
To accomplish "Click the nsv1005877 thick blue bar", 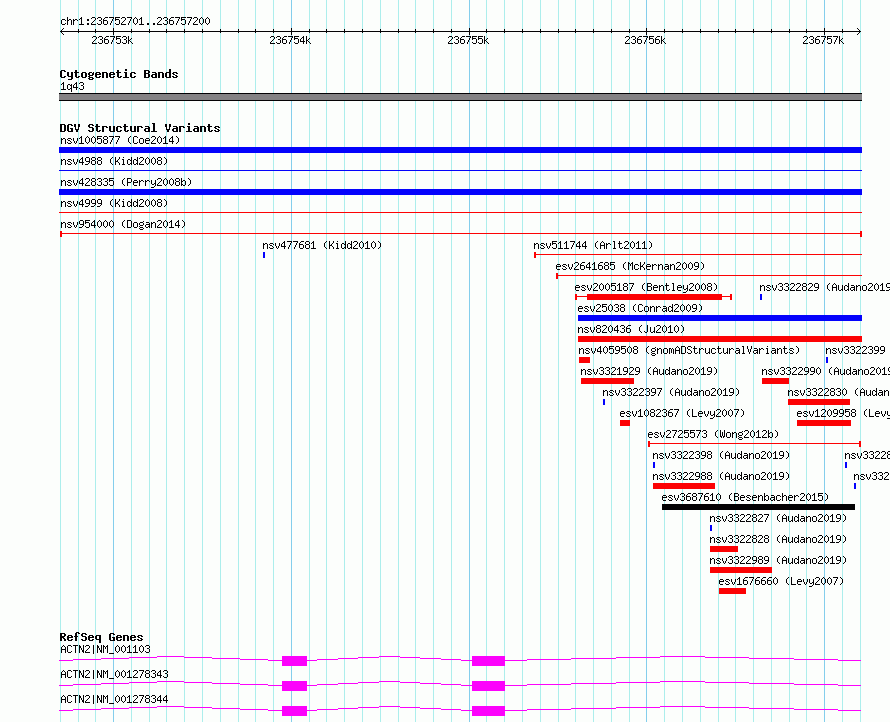I will click(x=460, y=150).
